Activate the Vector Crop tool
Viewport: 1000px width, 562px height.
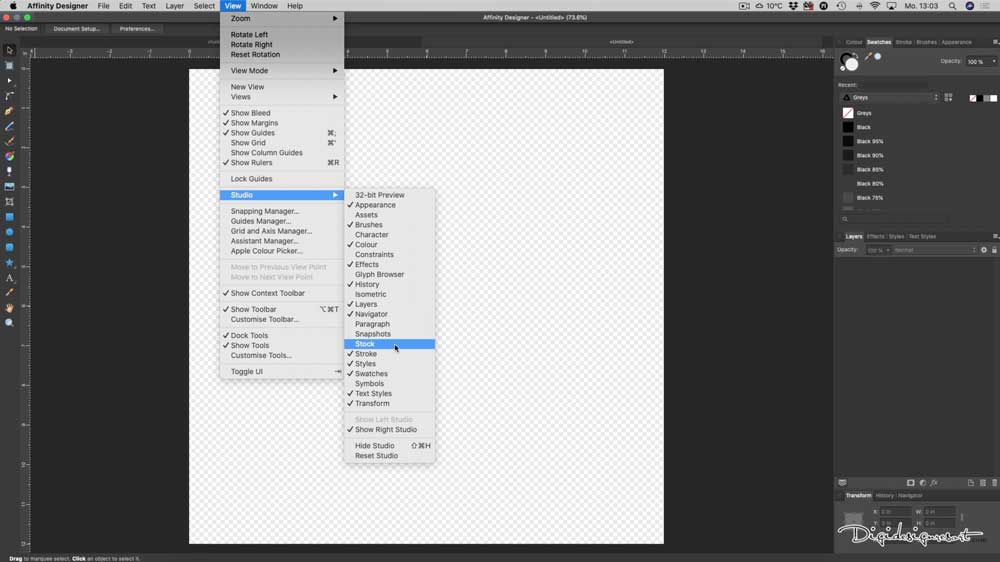pos(10,202)
